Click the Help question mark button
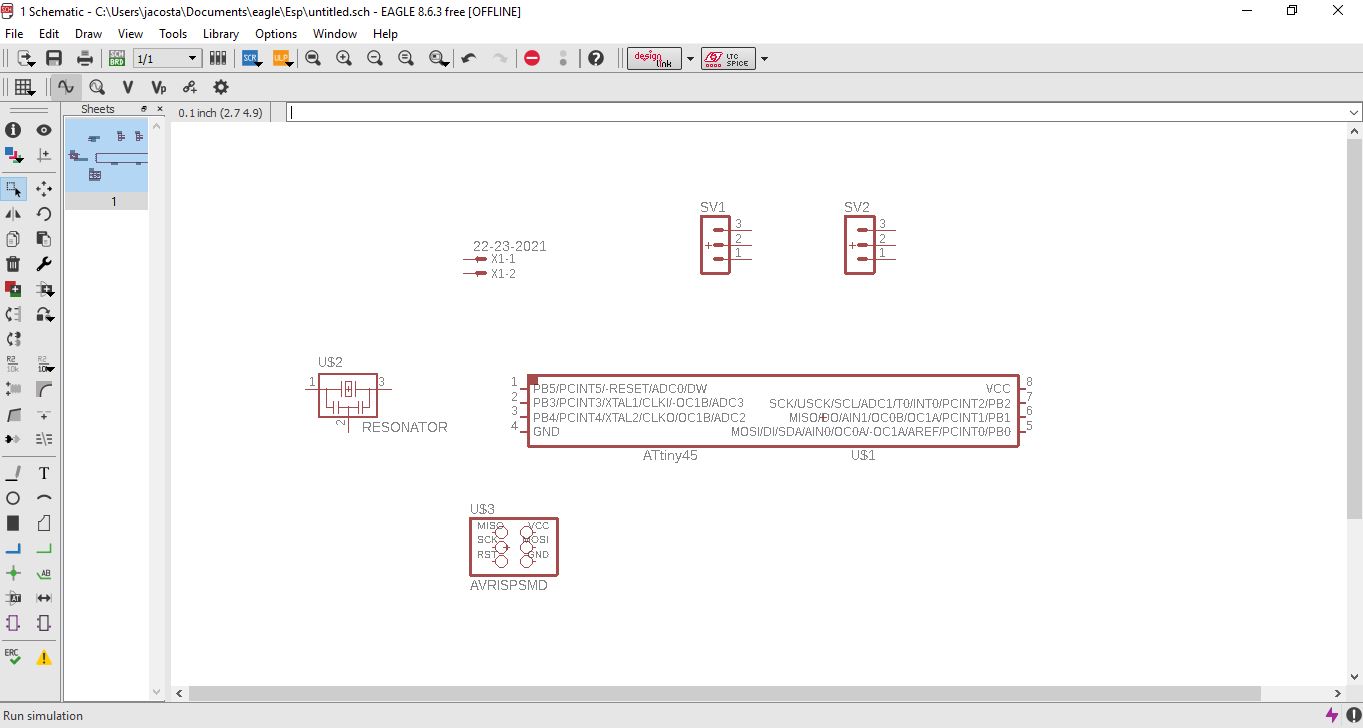Viewport: 1363px width, 728px height. point(596,58)
